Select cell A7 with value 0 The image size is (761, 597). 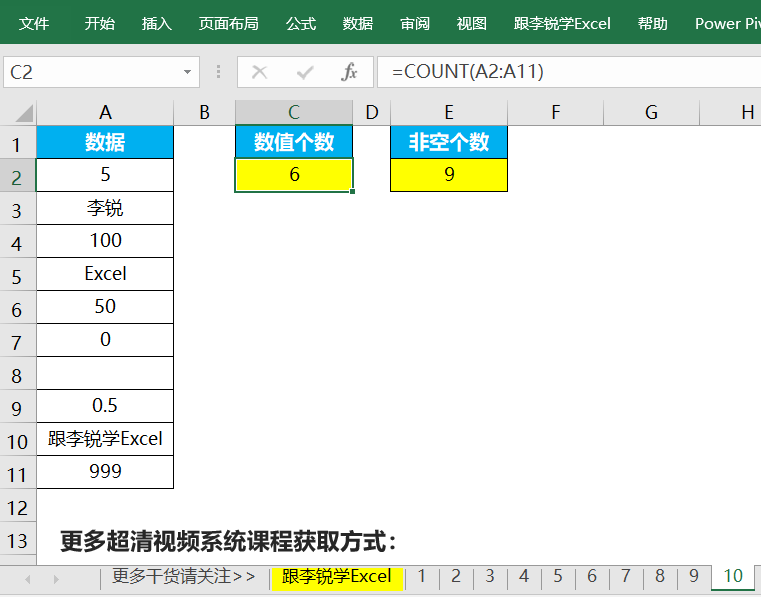[105, 340]
